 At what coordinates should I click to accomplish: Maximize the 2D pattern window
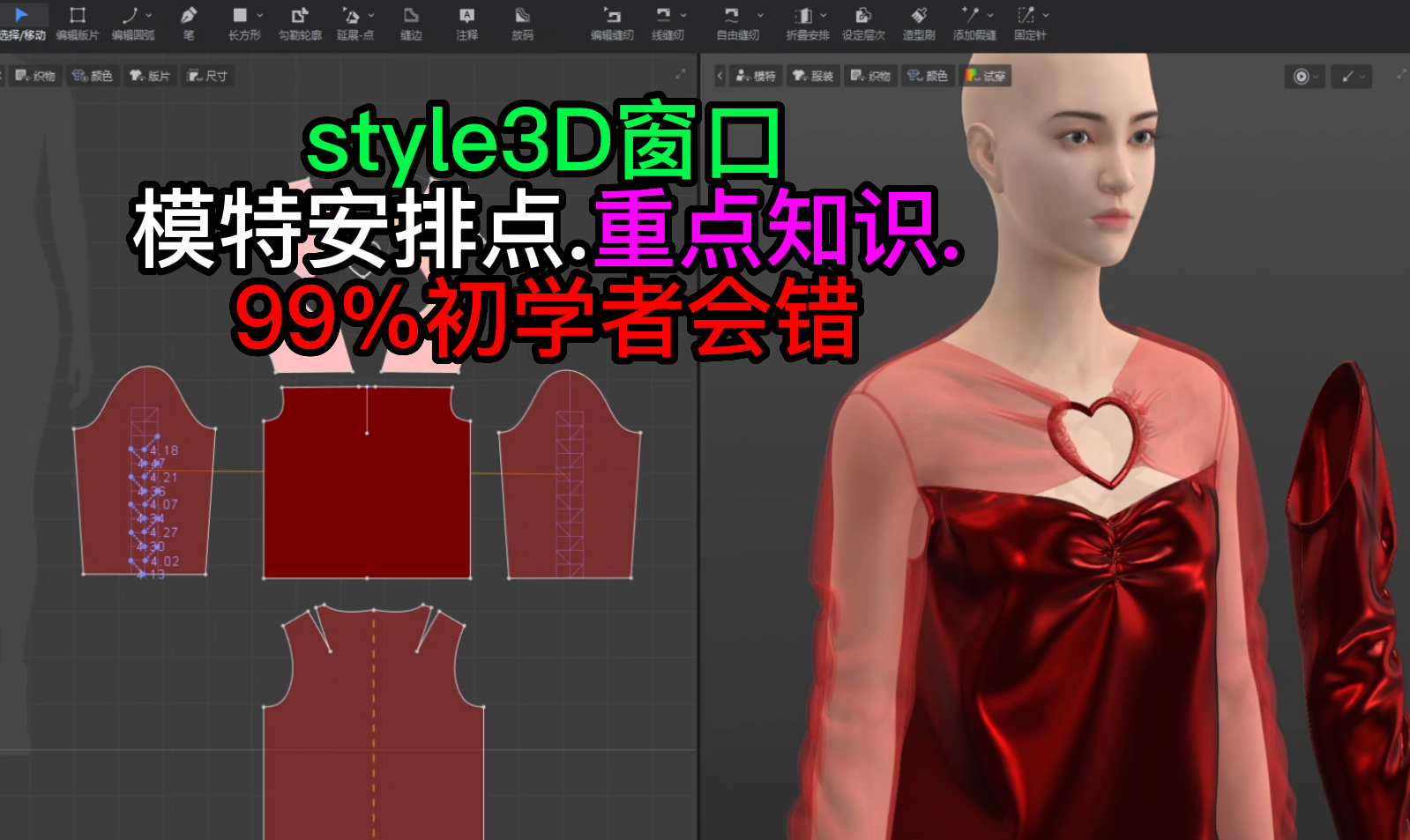pos(681,75)
